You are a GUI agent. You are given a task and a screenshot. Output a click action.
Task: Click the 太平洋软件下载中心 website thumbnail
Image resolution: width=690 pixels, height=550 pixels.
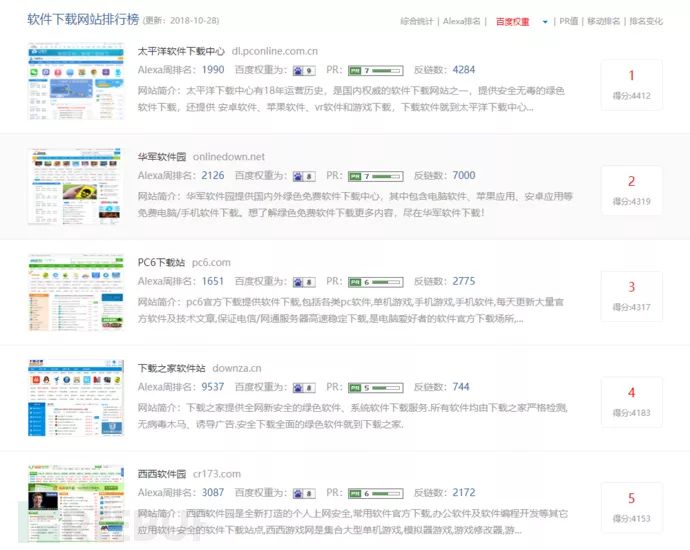[76, 81]
